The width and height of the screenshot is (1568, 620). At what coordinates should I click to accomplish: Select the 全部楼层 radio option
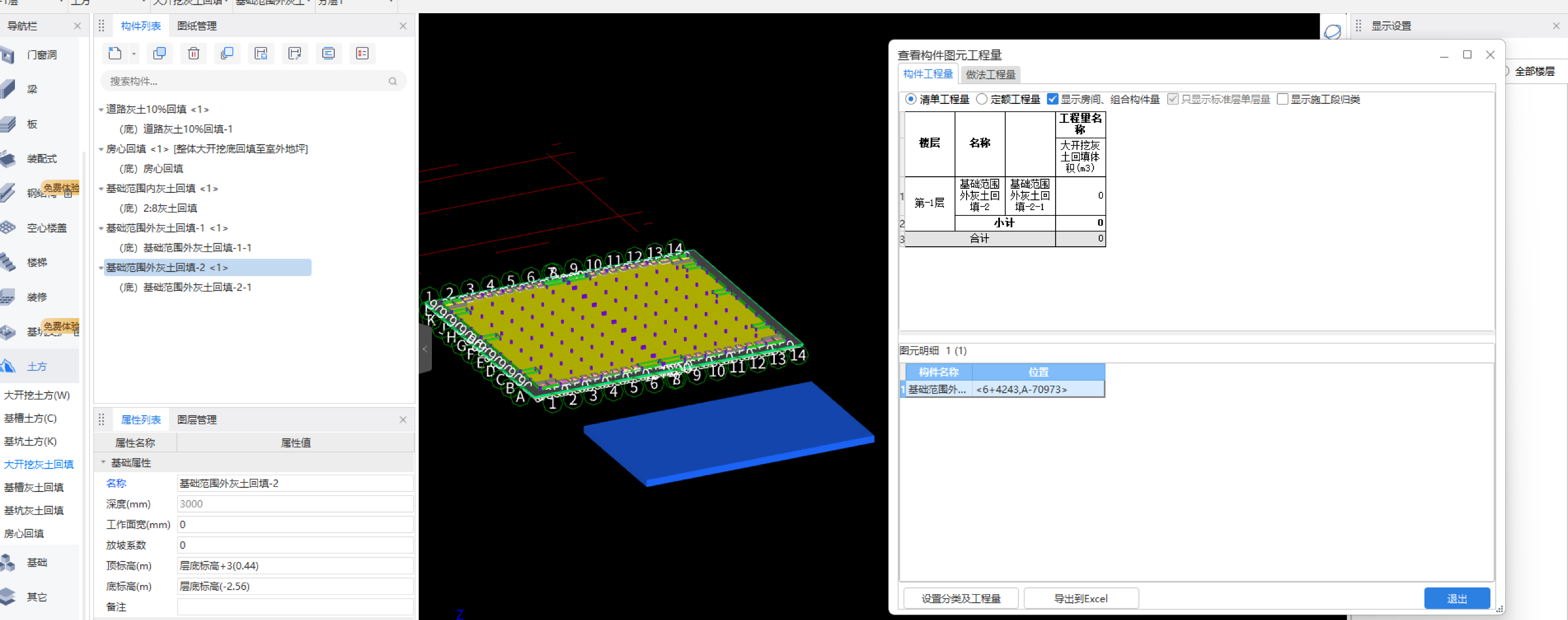[1506, 71]
